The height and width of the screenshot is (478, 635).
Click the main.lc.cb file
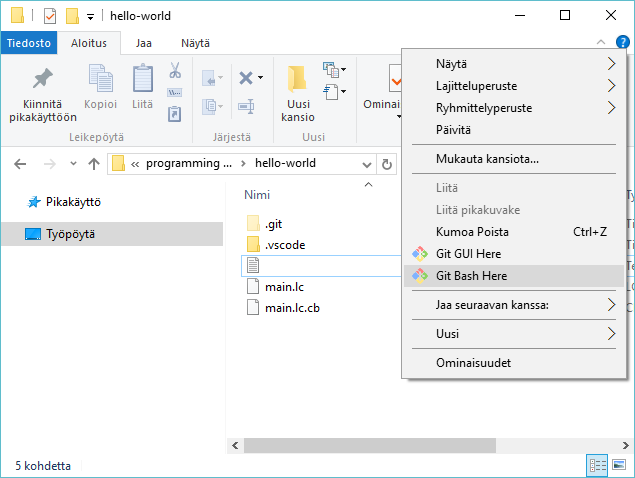point(292,307)
